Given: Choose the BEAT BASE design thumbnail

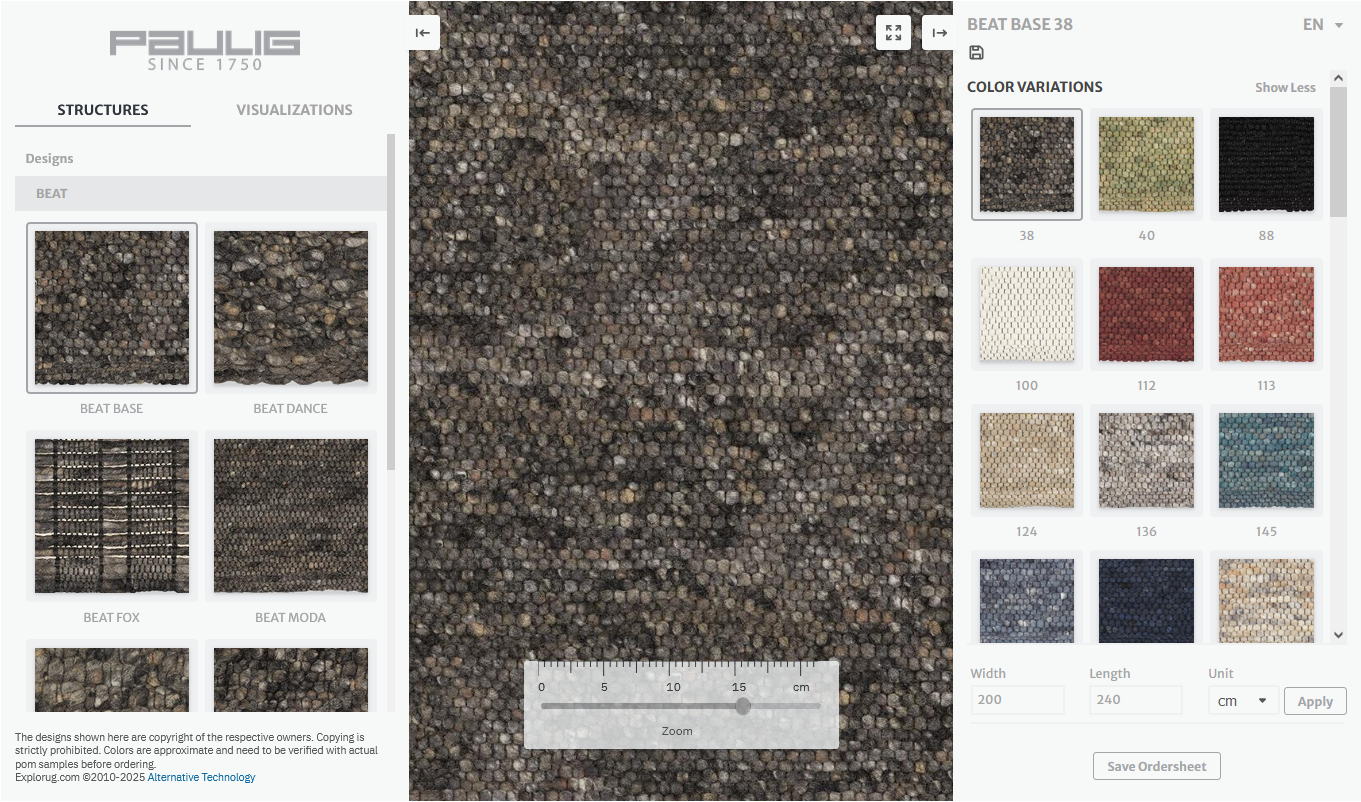Looking at the screenshot, I should click(x=112, y=308).
